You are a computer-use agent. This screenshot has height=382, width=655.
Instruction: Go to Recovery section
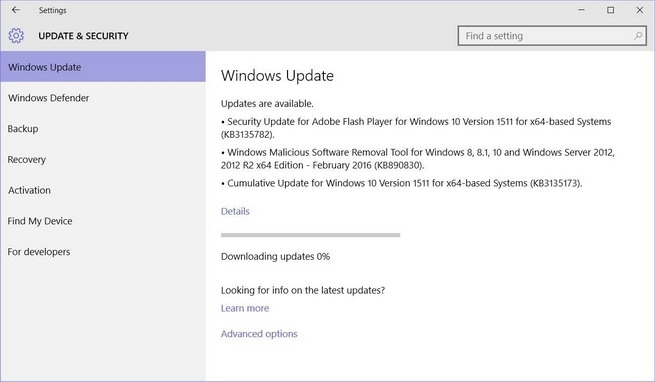click(x=103, y=160)
